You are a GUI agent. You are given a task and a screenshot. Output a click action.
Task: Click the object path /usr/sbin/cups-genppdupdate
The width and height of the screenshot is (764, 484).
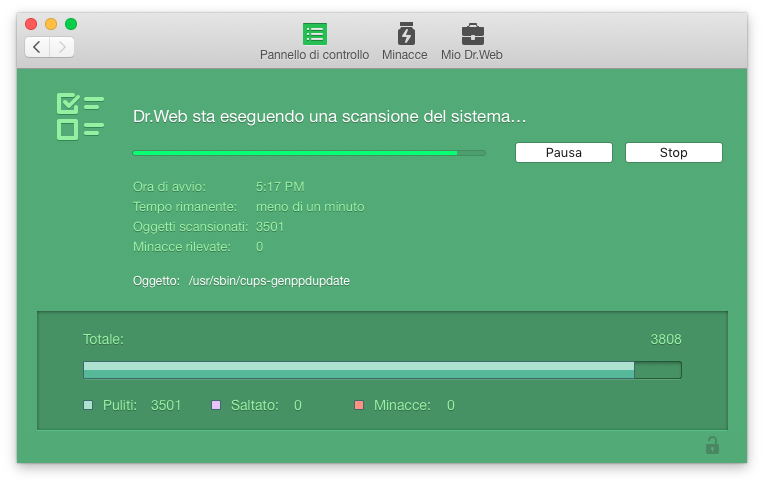coord(269,281)
